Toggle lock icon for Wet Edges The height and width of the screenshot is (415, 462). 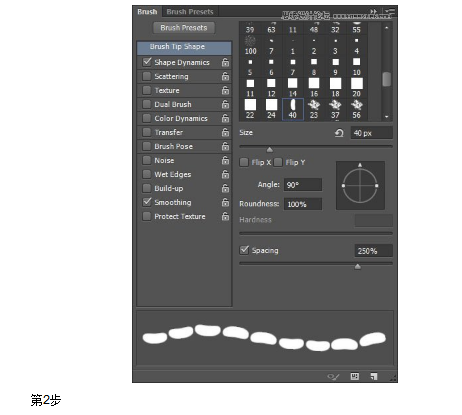[x=225, y=174]
